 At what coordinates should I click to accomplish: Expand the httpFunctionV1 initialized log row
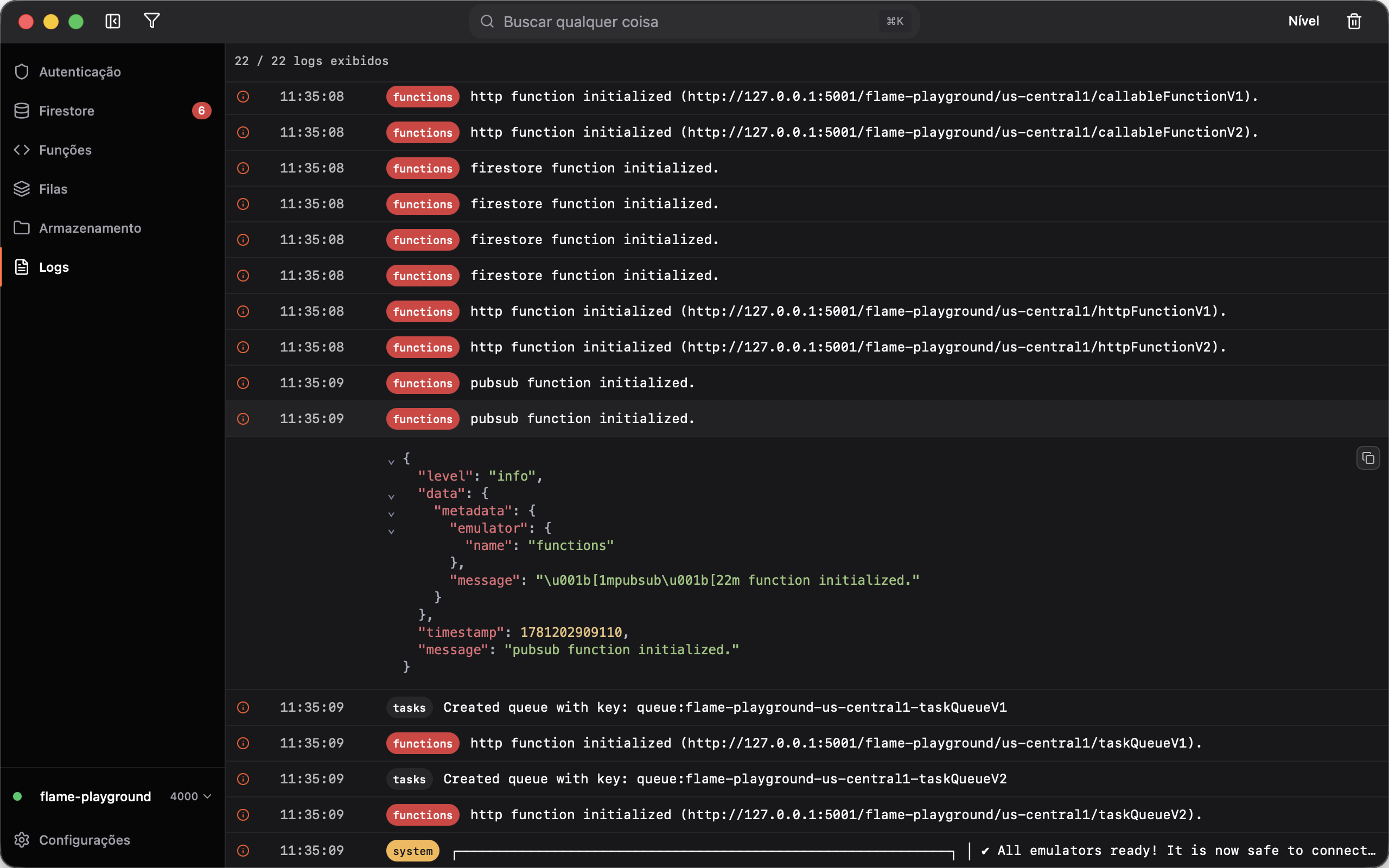pyautogui.click(x=806, y=312)
